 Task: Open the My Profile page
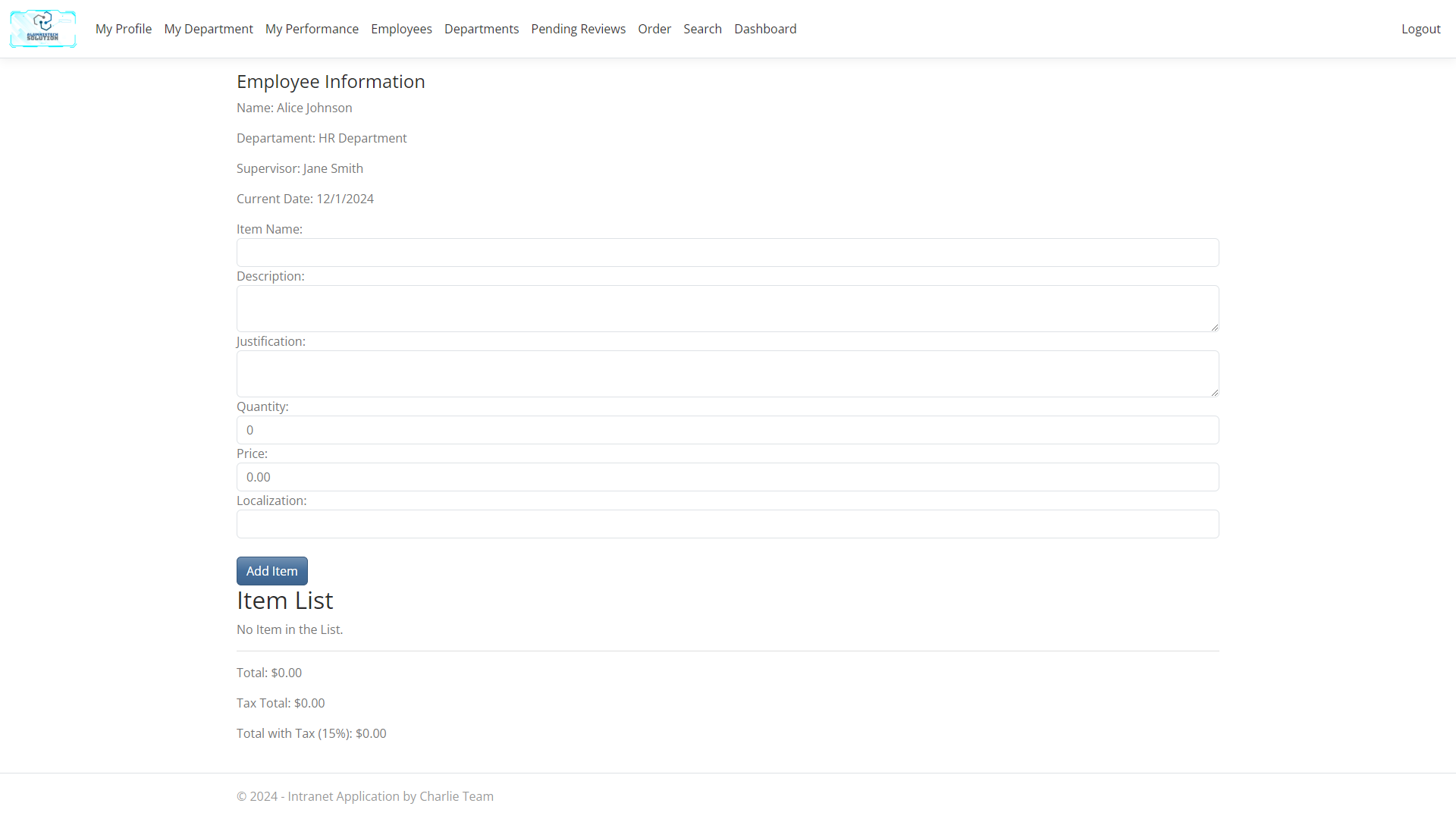click(x=124, y=29)
